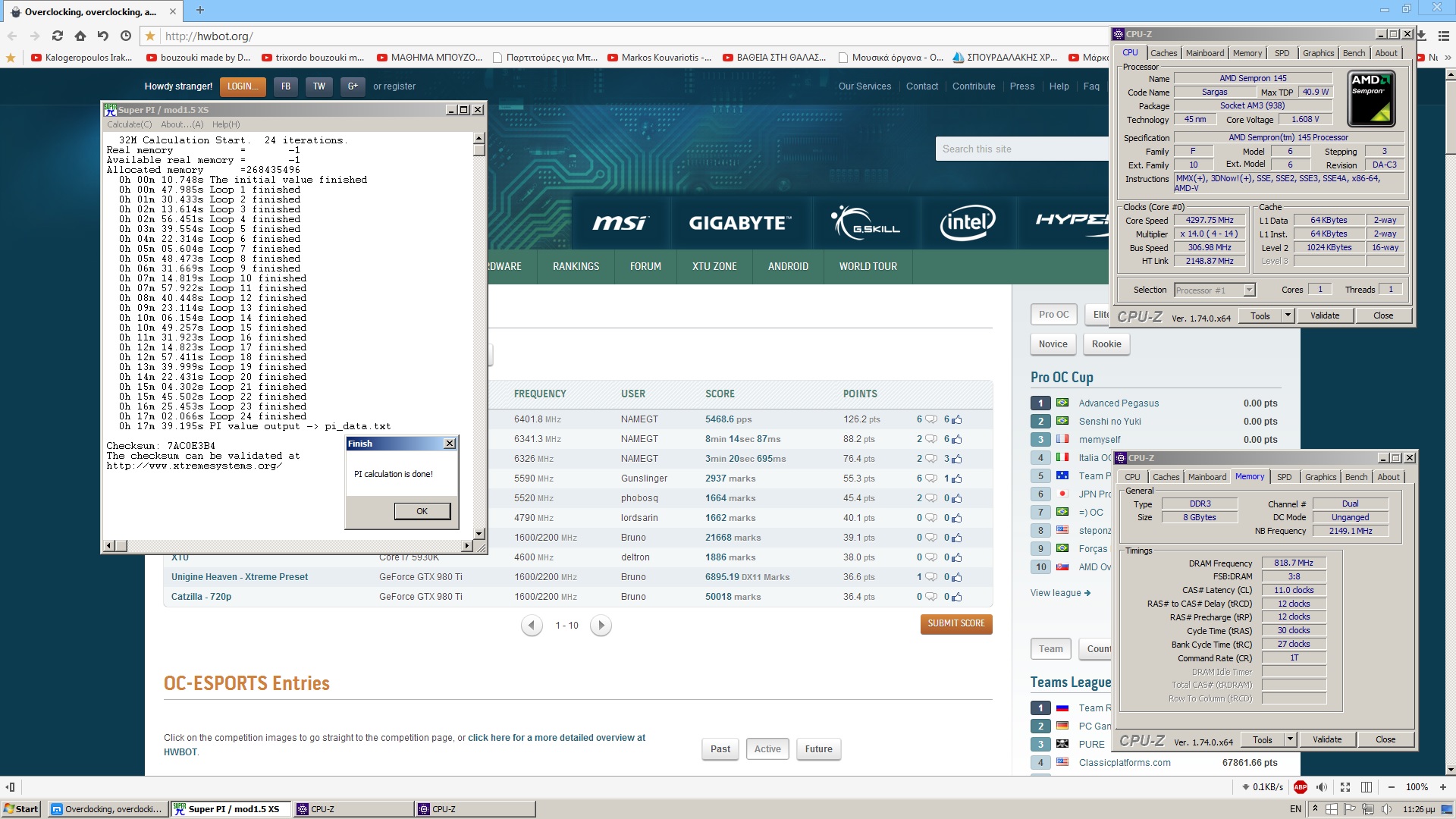Open the FORUM navigation item
Viewport: 1456px width, 819px height.
point(645,266)
